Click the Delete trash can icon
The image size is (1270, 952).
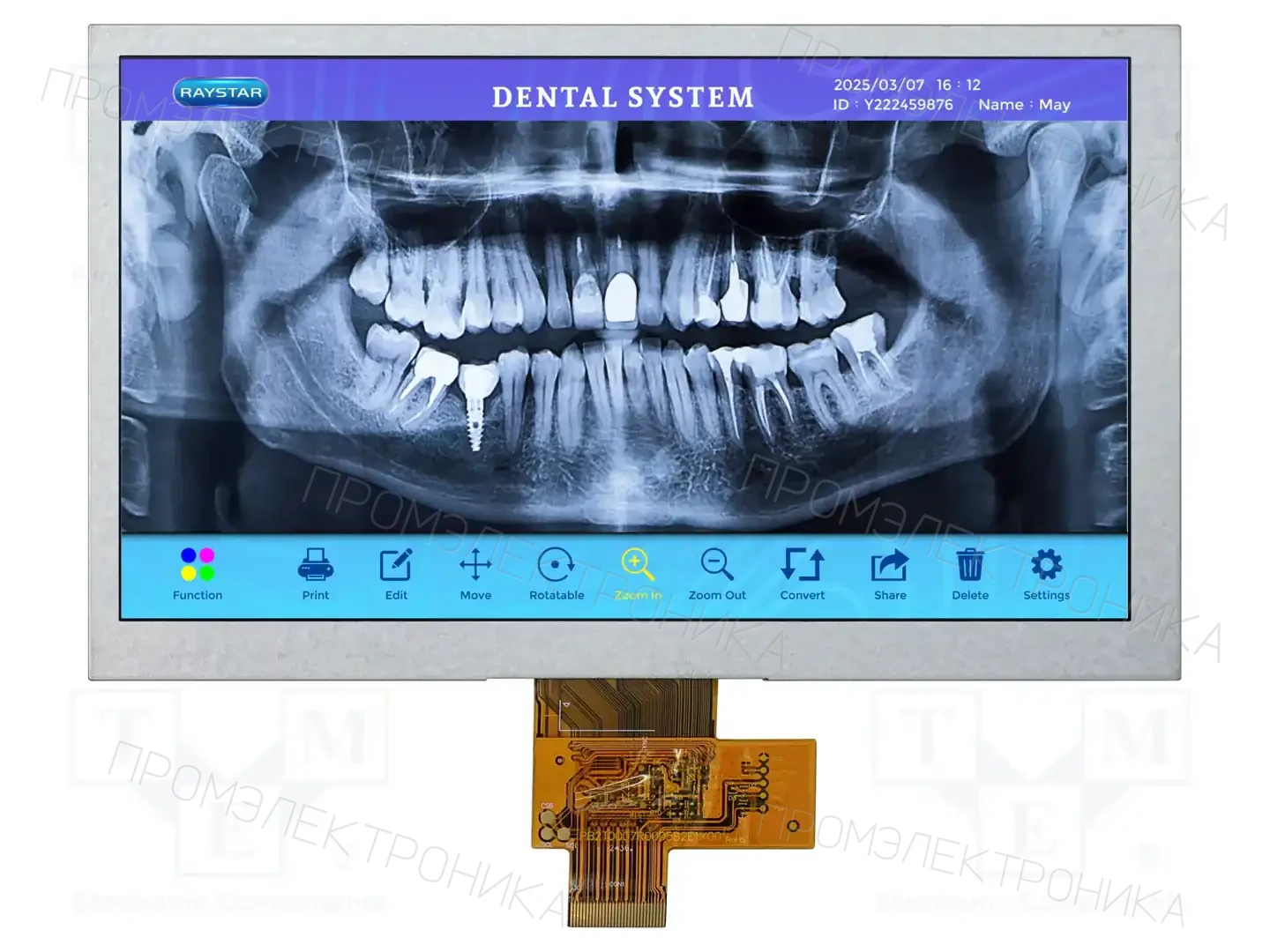coord(970,565)
